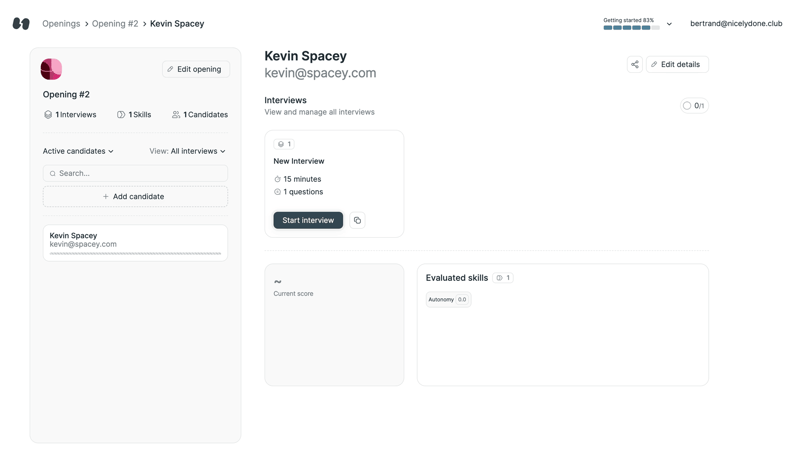Expand the Getting started chevron
This screenshot has height=459, width=800.
pyautogui.click(x=669, y=24)
